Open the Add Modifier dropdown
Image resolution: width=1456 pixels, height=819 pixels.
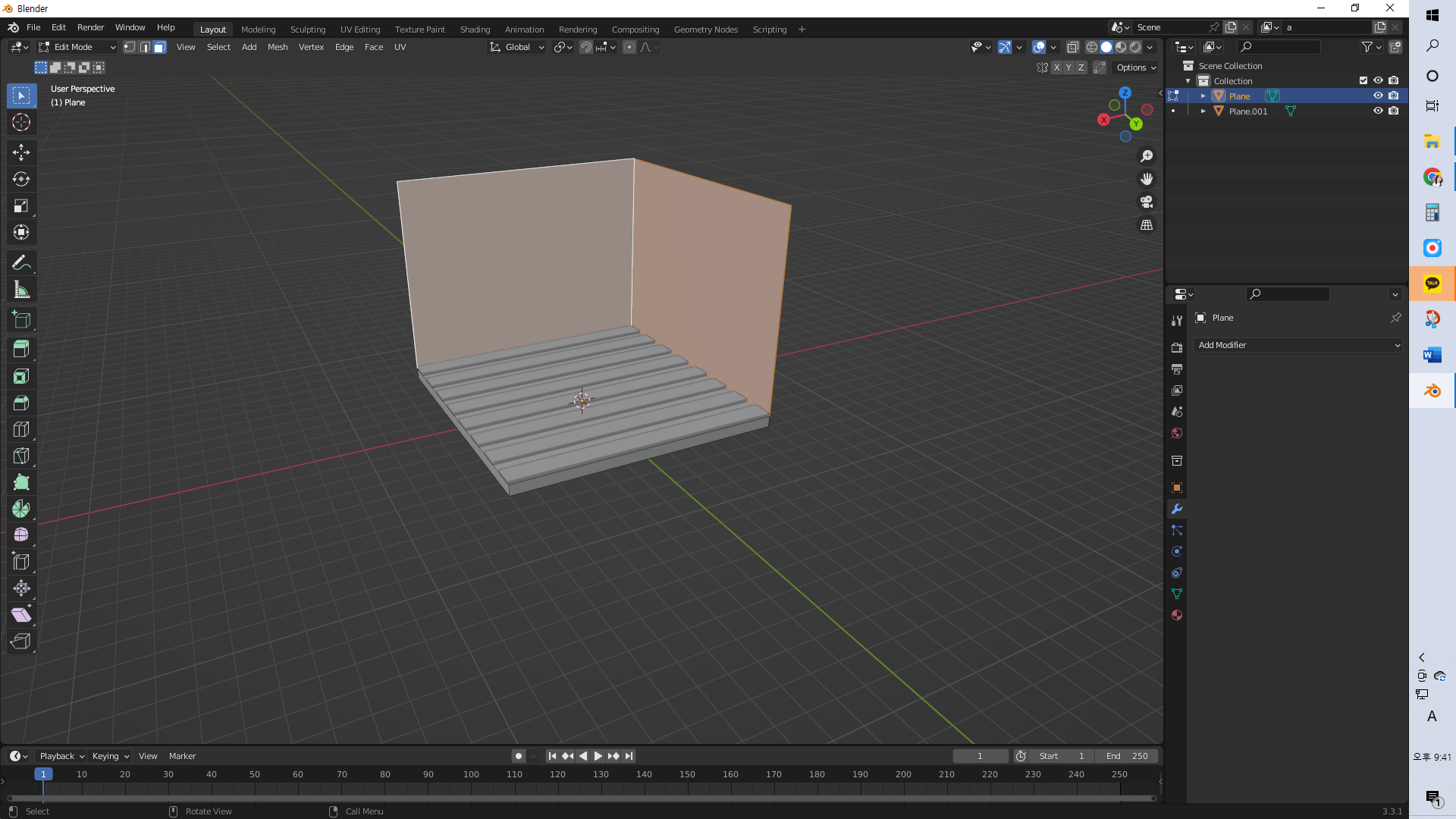click(x=1298, y=345)
